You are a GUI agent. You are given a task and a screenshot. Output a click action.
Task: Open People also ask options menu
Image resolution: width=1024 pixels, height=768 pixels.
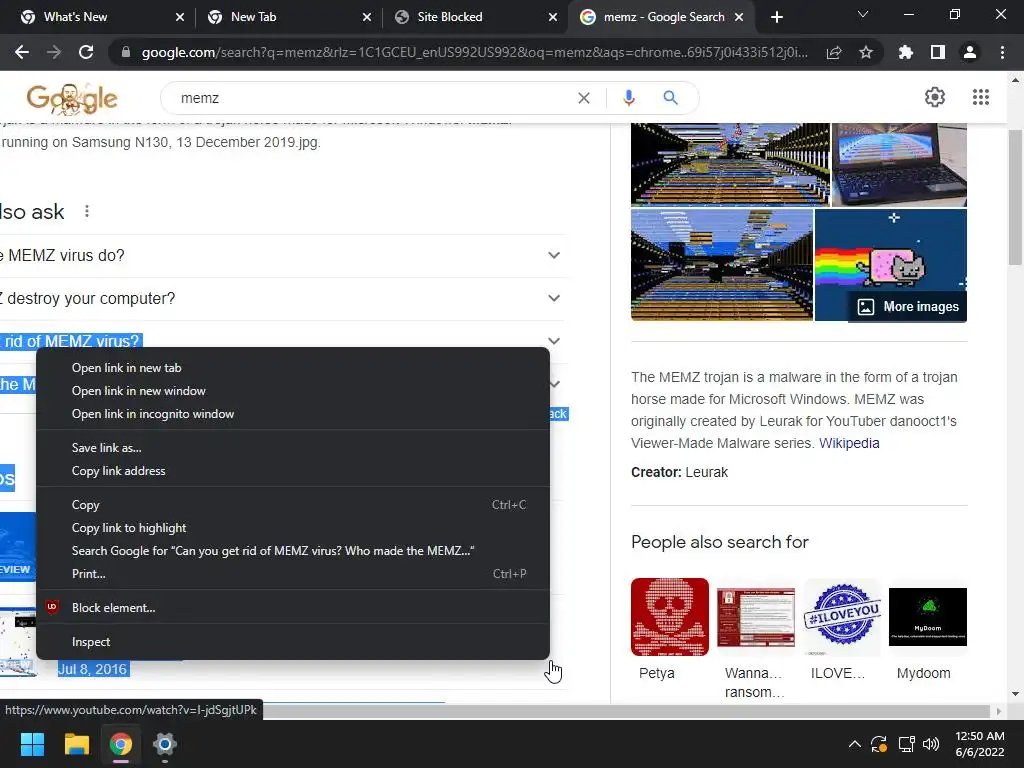pos(87,211)
